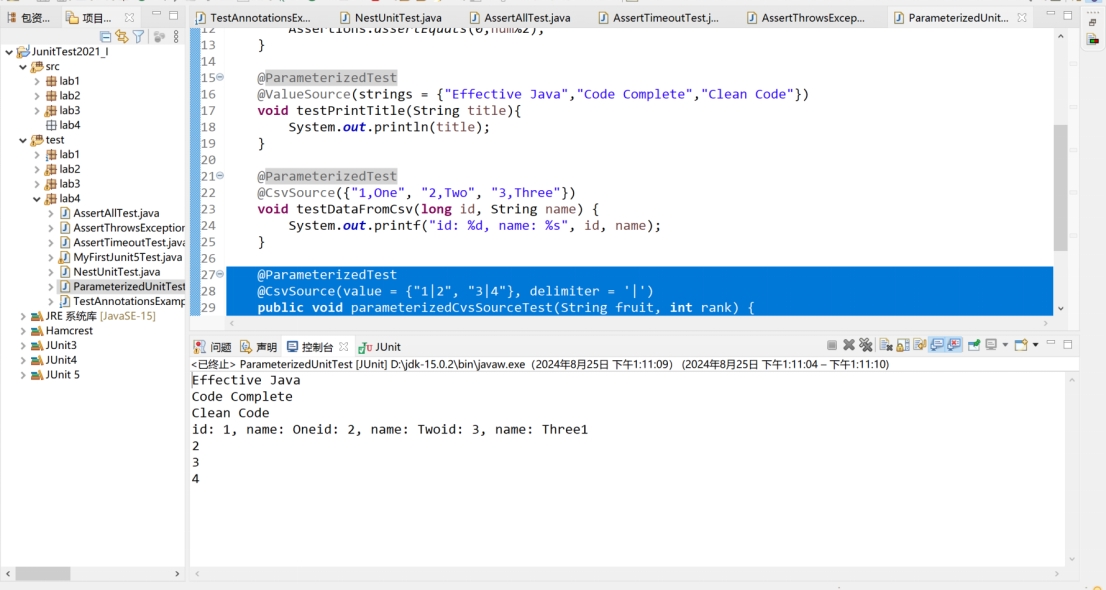
Task: Enable Link with Editor in package explorer
Action: click(x=122, y=35)
